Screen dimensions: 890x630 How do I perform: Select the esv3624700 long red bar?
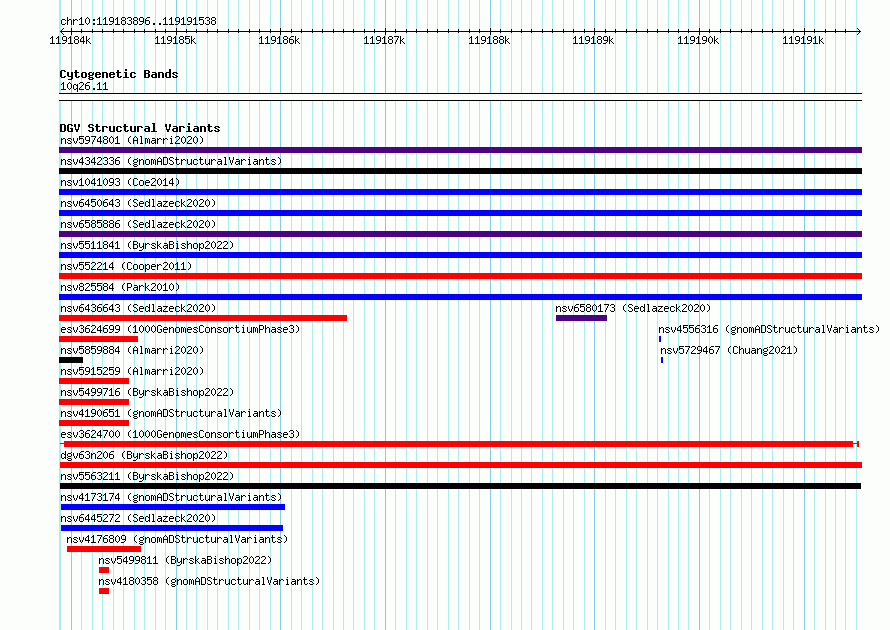[x=459, y=444]
